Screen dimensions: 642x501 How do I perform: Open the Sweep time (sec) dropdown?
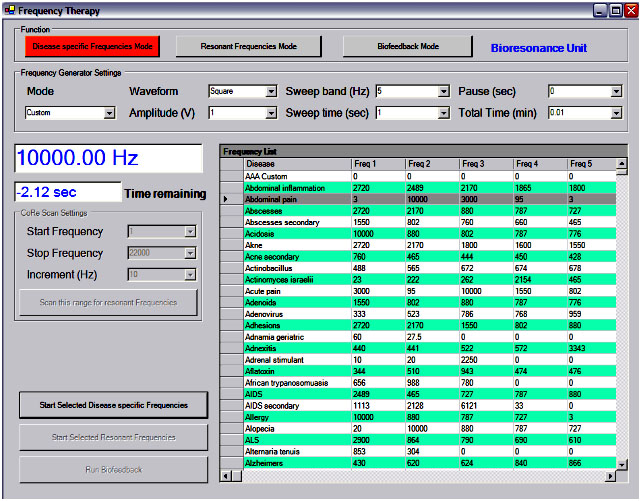pos(443,113)
